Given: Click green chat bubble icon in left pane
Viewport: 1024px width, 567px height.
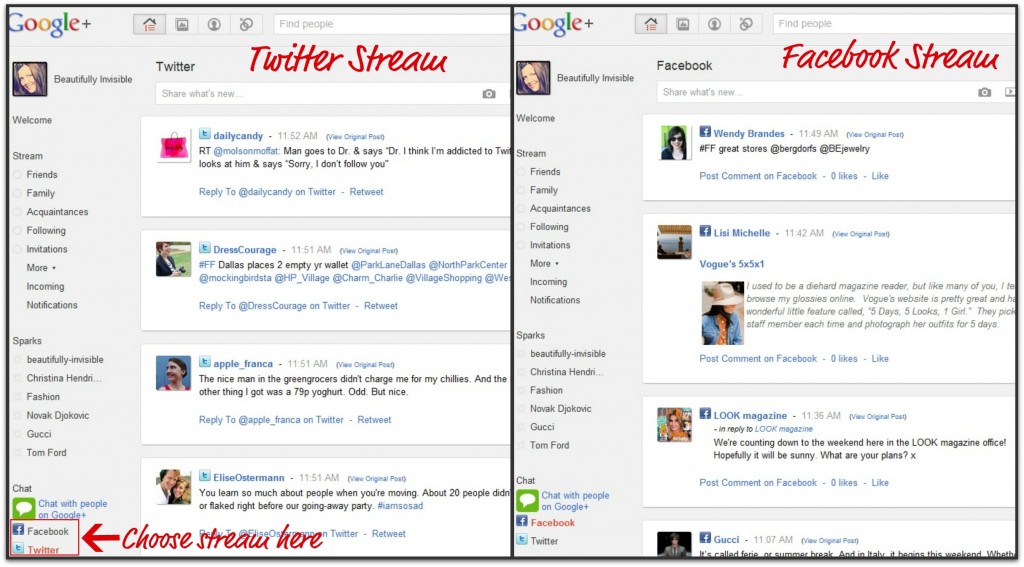Looking at the screenshot, I should tap(24, 508).
